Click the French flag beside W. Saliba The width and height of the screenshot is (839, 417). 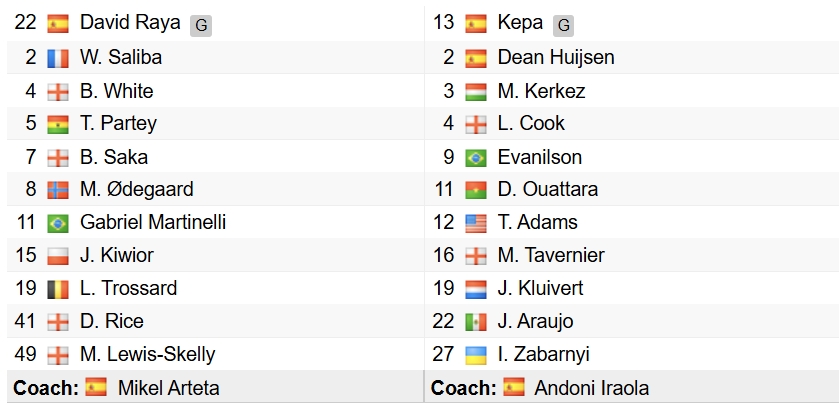tap(58, 58)
